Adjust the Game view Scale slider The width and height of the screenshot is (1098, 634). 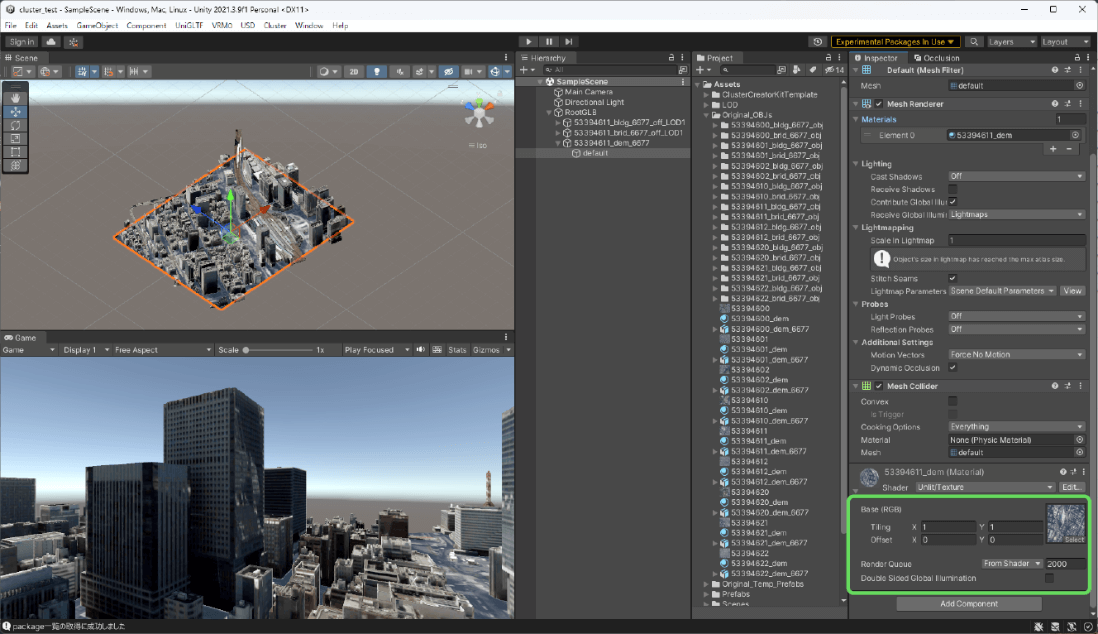(x=247, y=350)
